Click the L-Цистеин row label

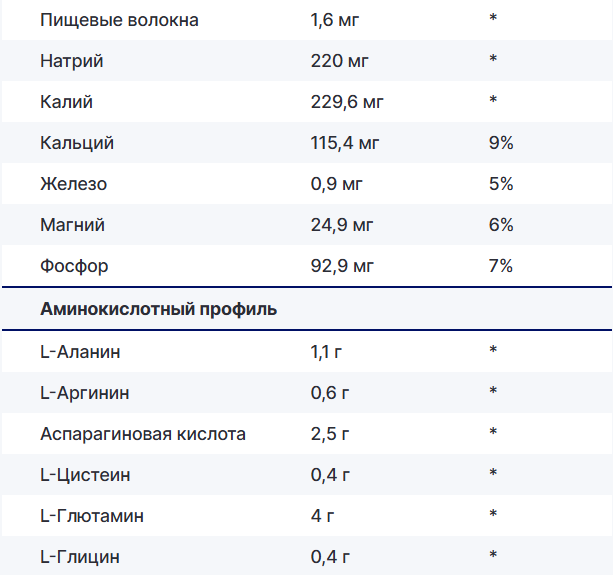[x=85, y=474]
